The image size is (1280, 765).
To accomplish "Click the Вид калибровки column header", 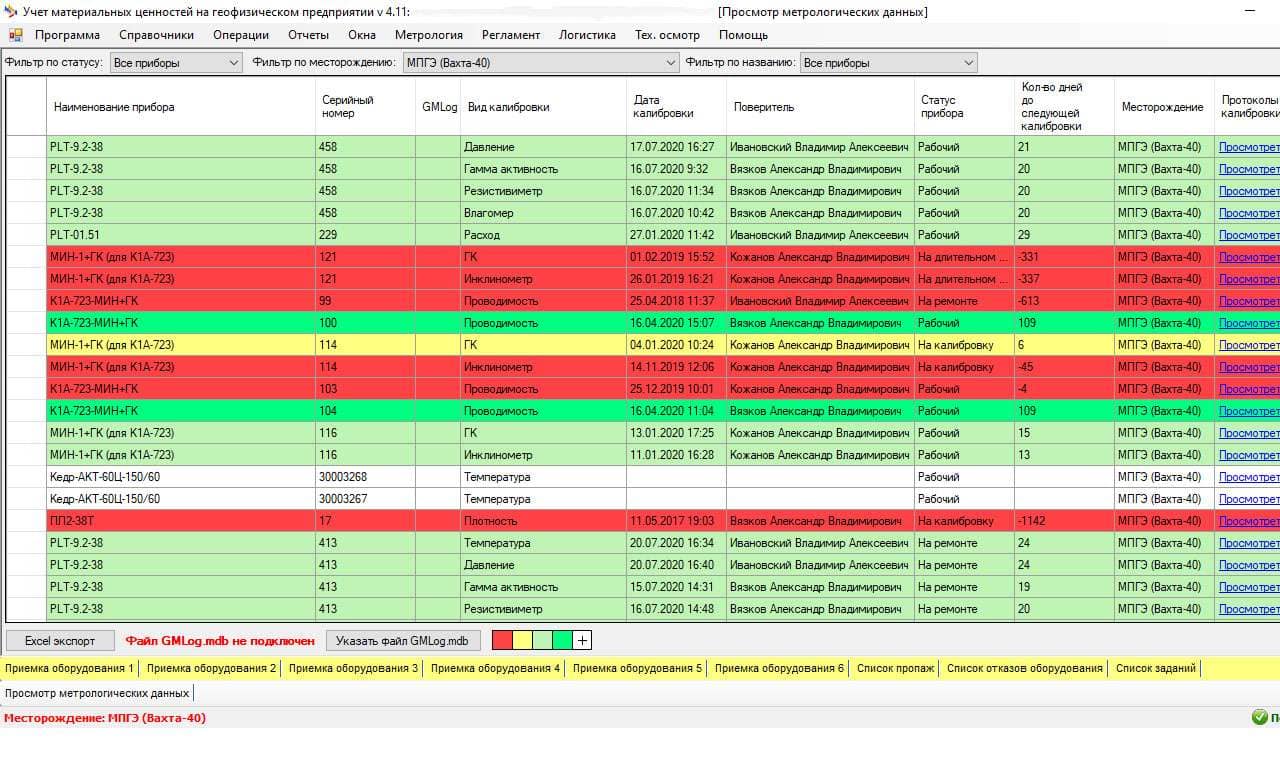I will 543,107.
